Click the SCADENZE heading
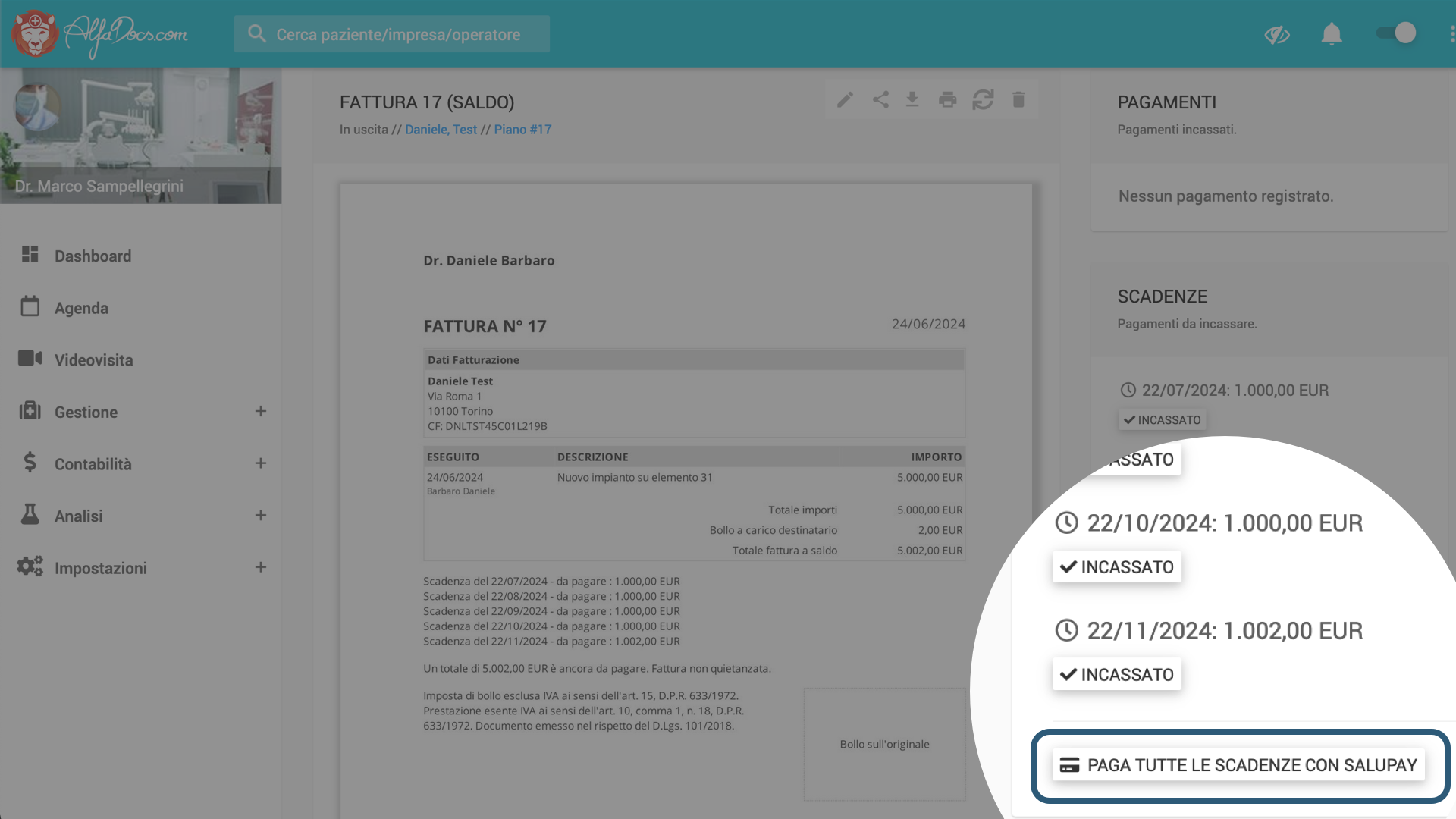The width and height of the screenshot is (1456, 819). (x=1162, y=297)
